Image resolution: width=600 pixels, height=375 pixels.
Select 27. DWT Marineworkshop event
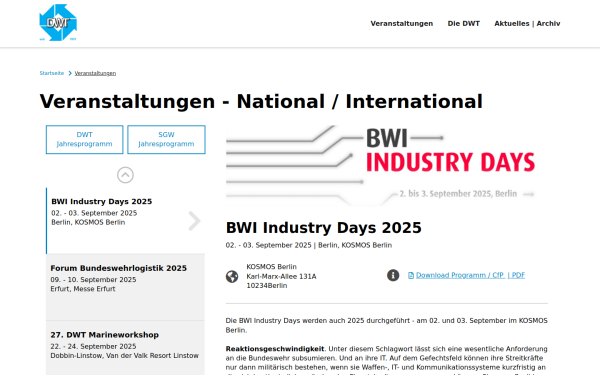(x=126, y=348)
